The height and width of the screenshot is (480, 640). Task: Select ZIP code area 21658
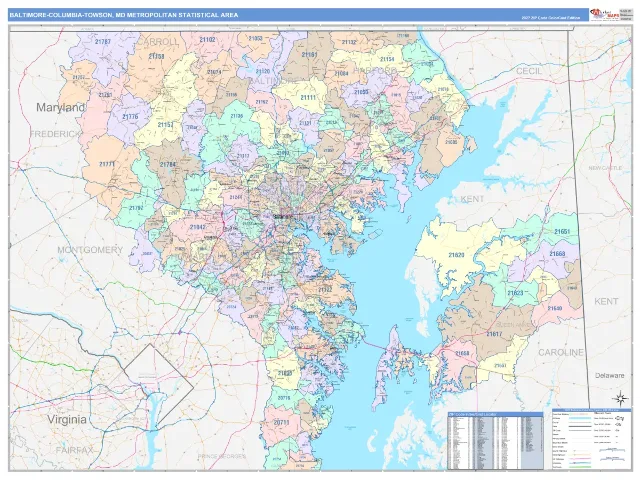point(462,353)
